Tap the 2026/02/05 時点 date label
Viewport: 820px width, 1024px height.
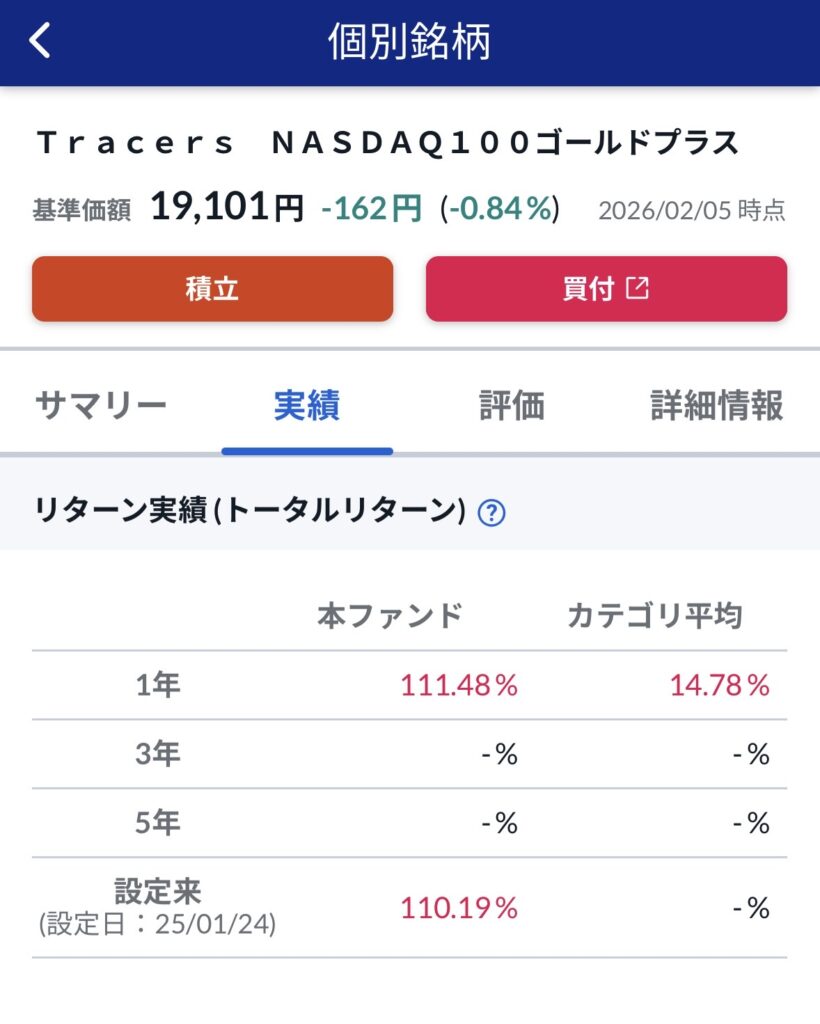point(691,210)
